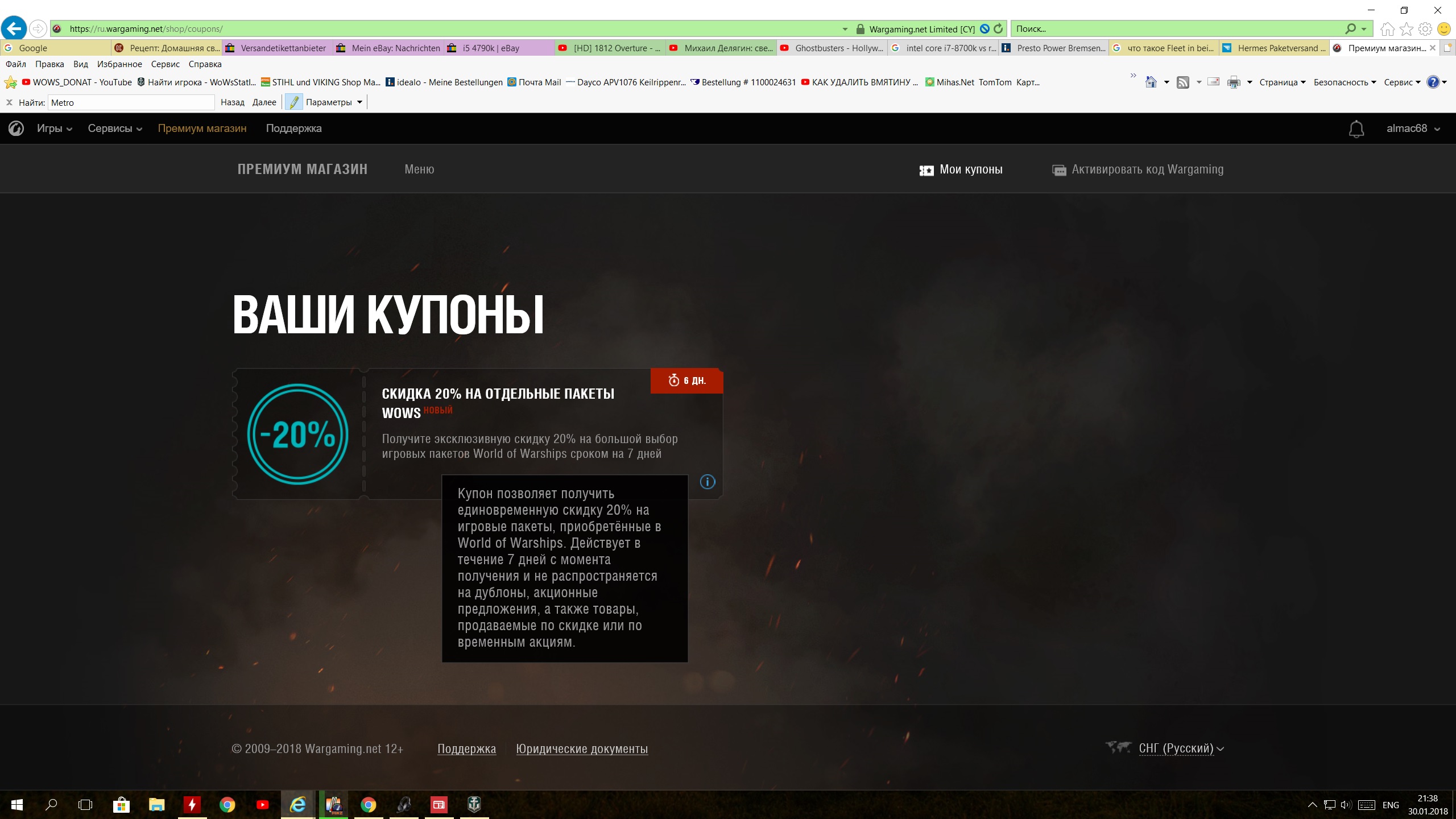Open the Вид menu
The height and width of the screenshot is (819, 1456).
pos(81,64)
